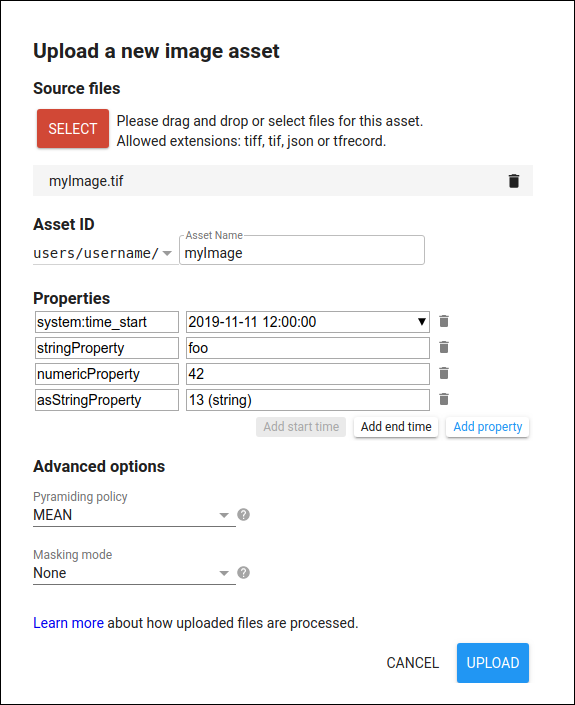The width and height of the screenshot is (575, 705).
Task: Open the system:time_start date dropdown arrow
Action: coord(422,322)
